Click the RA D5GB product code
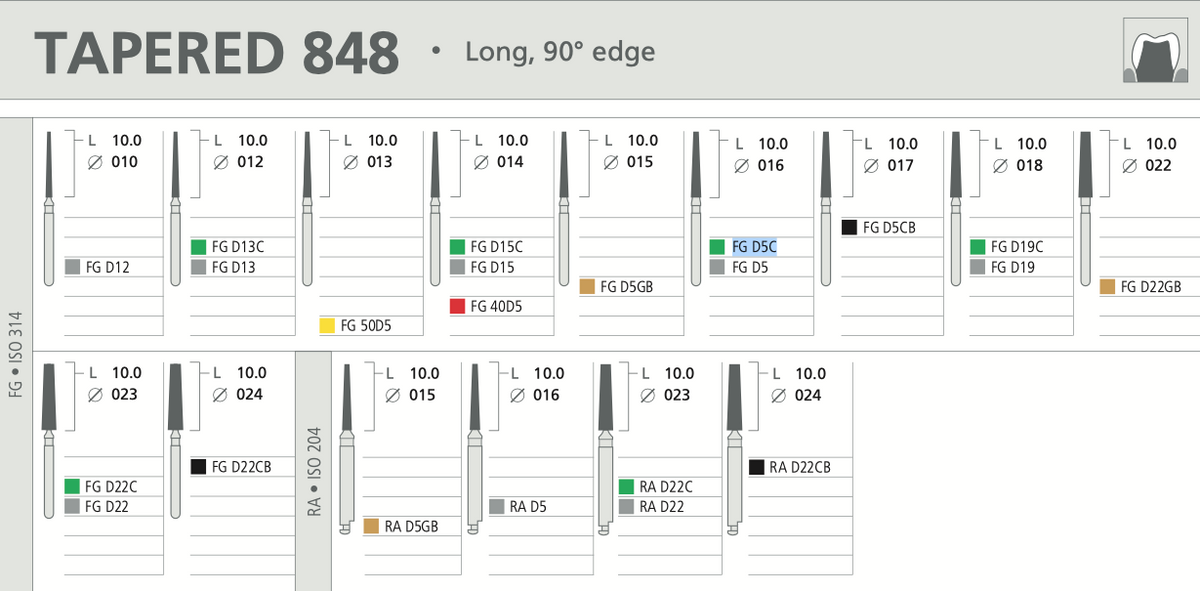Screen dimensions: 1200x591 [x=411, y=526]
